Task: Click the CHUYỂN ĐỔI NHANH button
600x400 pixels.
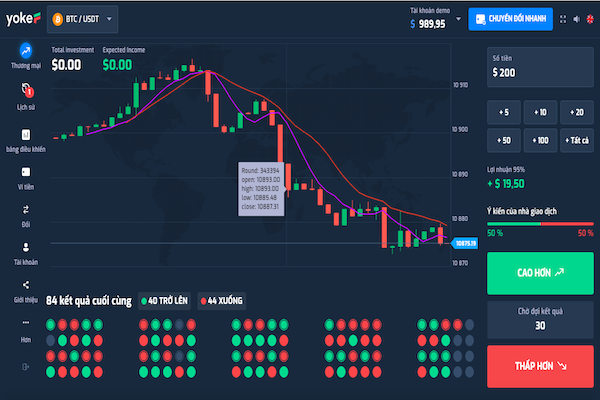Action: (x=509, y=19)
